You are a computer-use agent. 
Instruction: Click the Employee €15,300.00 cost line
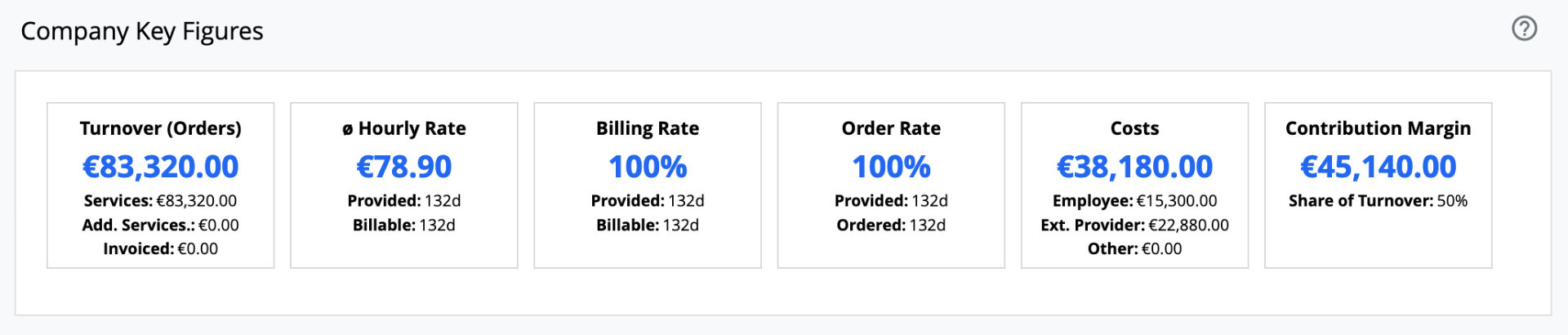tap(1134, 201)
